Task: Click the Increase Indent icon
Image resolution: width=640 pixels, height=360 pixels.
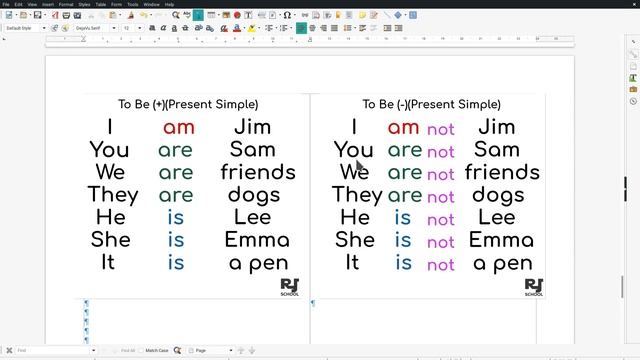Action: (387, 28)
